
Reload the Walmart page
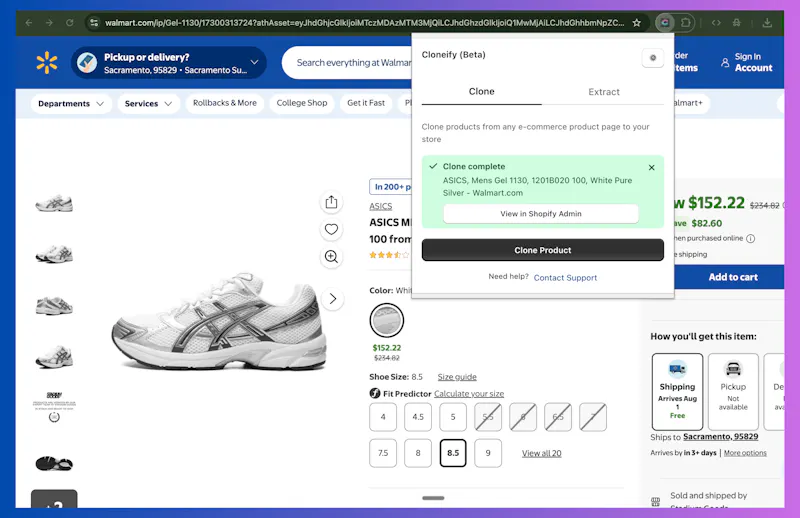coord(69,22)
